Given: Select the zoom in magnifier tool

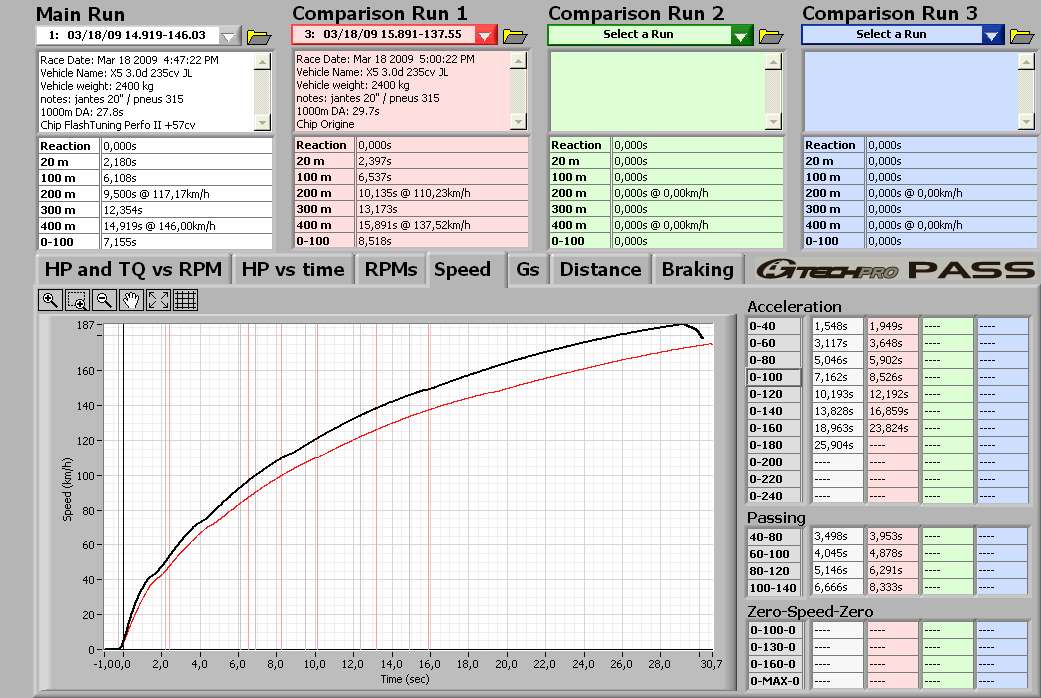Looking at the screenshot, I should [x=50, y=299].
